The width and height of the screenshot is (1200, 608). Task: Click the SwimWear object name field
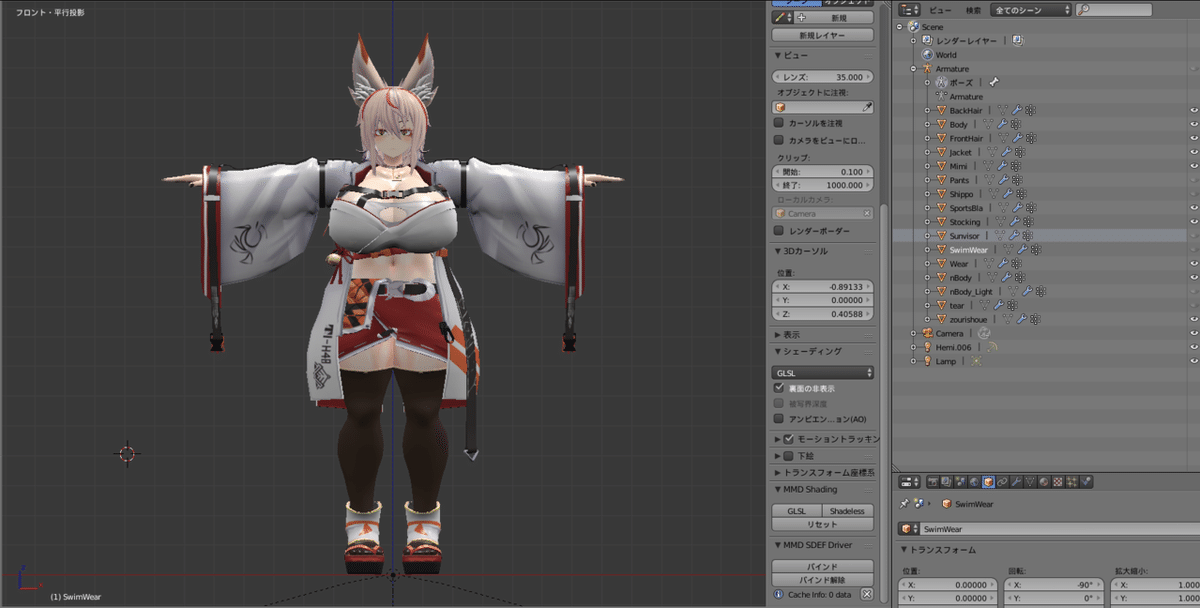[x=1058, y=528]
